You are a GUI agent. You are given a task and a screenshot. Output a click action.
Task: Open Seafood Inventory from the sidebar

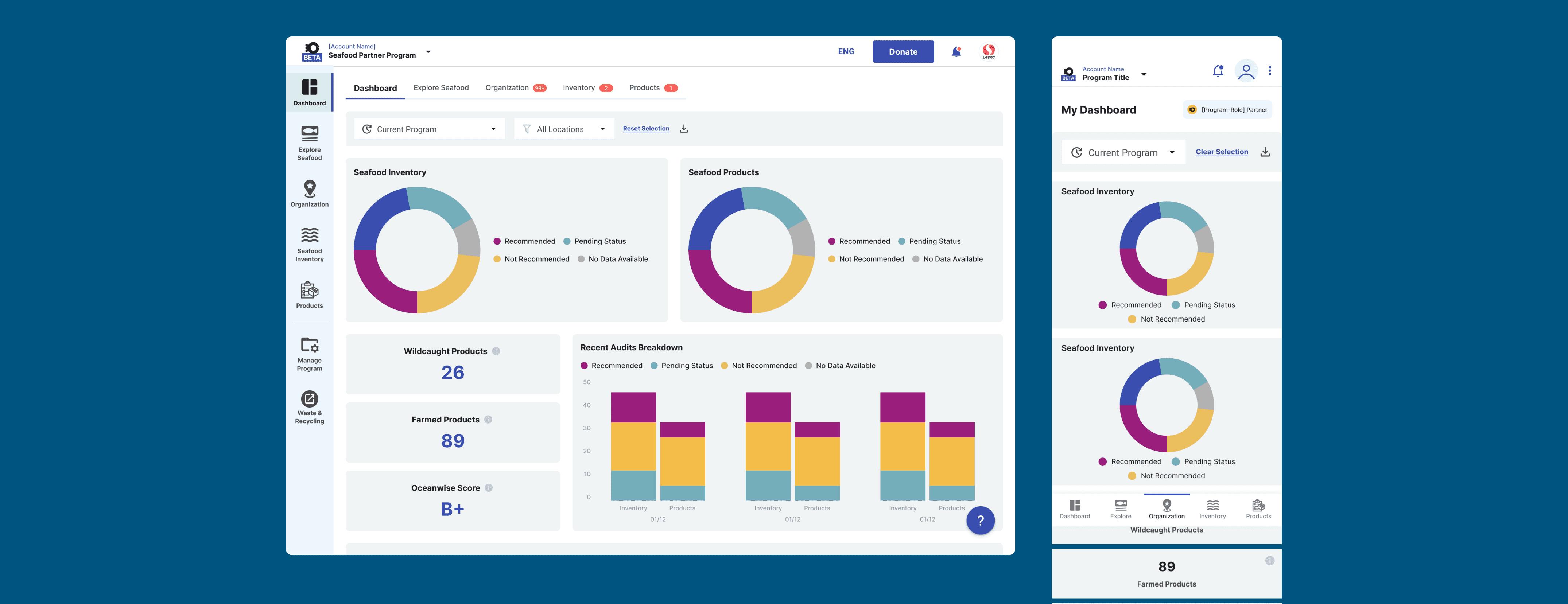pos(309,244)
